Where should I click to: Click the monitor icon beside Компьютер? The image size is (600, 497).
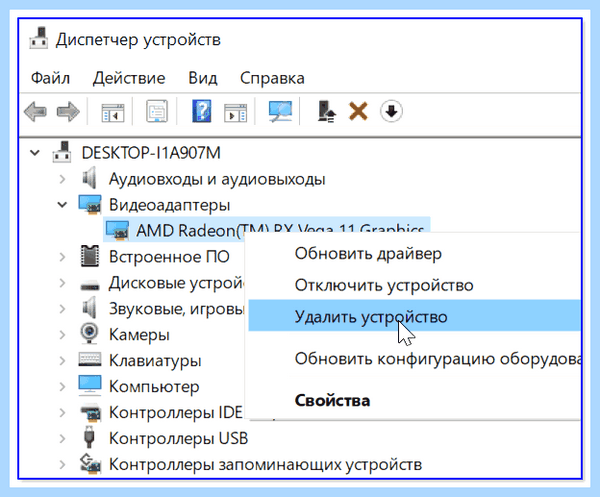[x=90, y=385]
